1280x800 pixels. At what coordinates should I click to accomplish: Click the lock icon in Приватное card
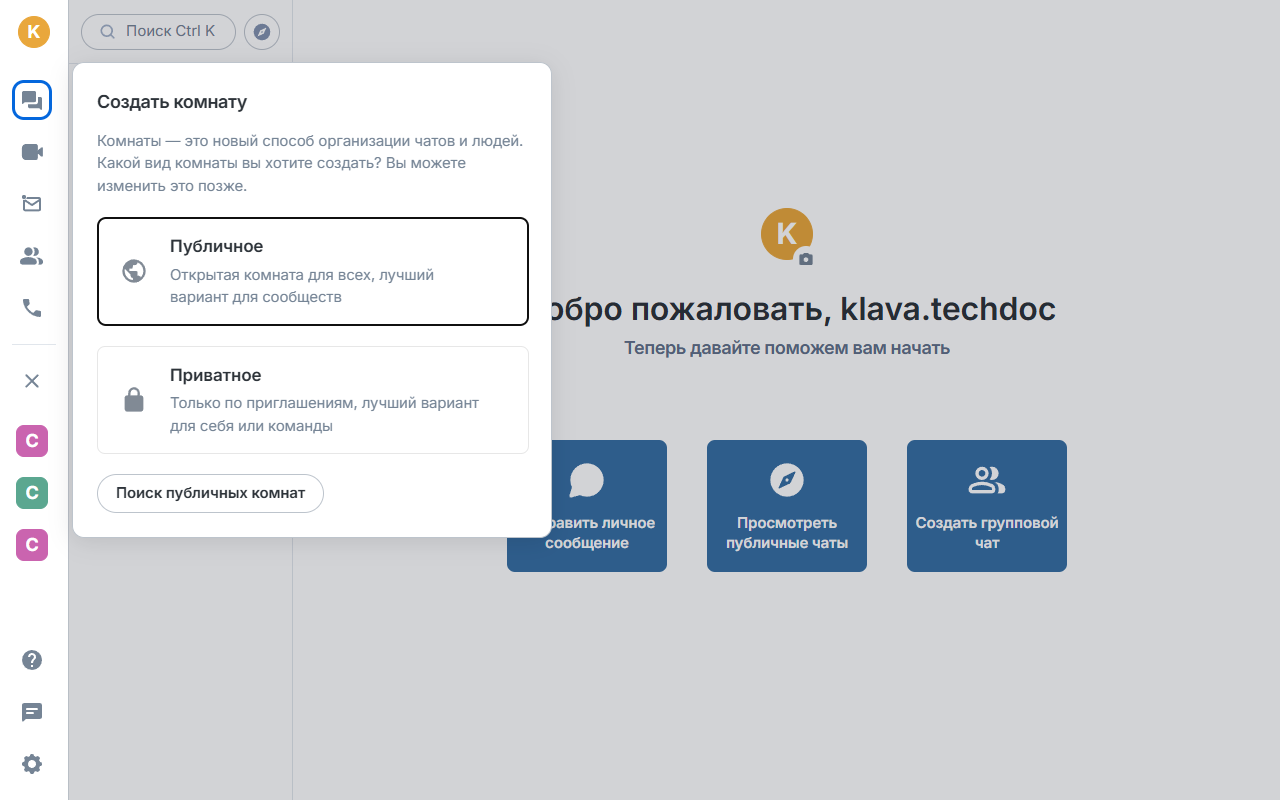(134, 400)
